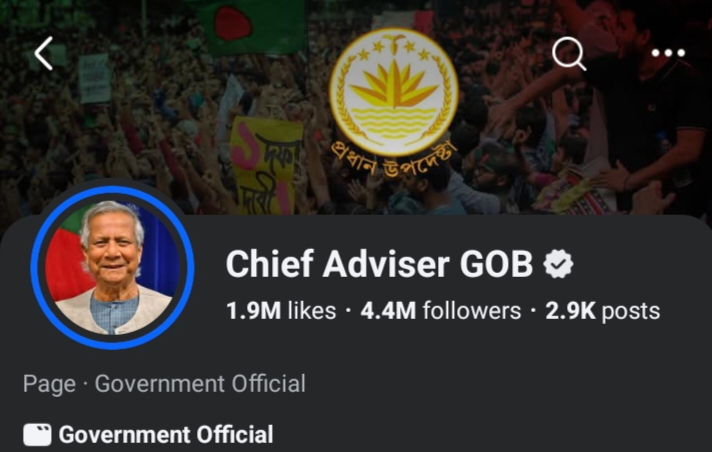Image resolution: width=712 pixels, height=452 pixels.
Task: Select the bold Government Official label
Action: [165, 435]
